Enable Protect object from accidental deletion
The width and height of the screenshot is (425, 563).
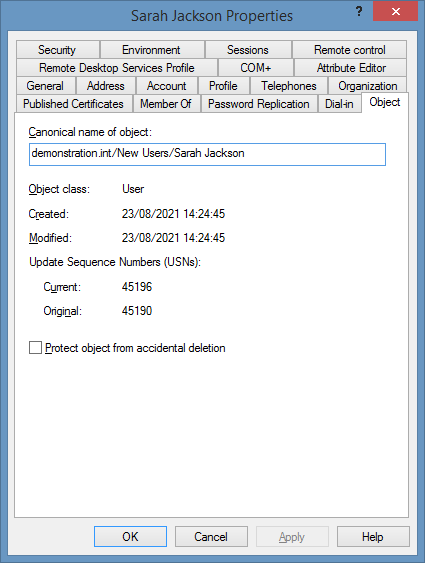(35, 348)
